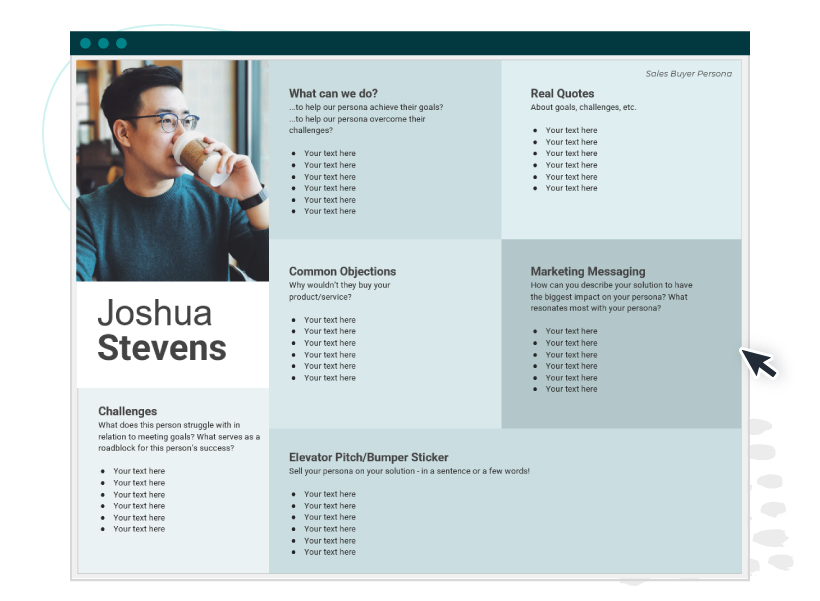Screen dimensions: 820x601
Task: Click first 'Your text here' under Marketing Messaging
Action: click(571, 331)
